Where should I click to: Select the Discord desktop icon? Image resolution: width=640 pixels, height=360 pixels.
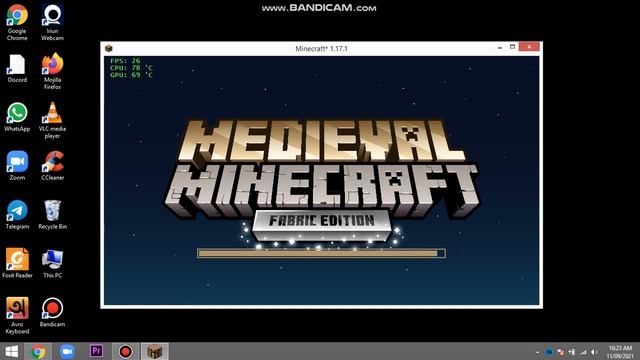(x=17, y=69)
